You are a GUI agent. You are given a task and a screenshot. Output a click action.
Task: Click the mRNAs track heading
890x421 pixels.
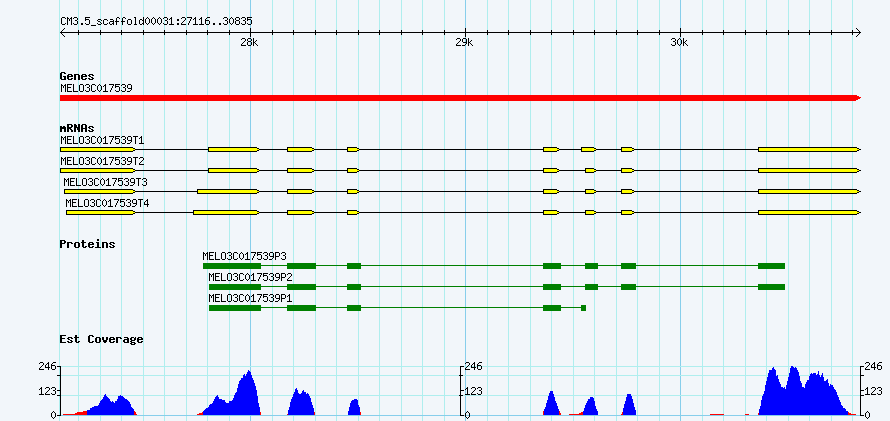click(77, 128)
